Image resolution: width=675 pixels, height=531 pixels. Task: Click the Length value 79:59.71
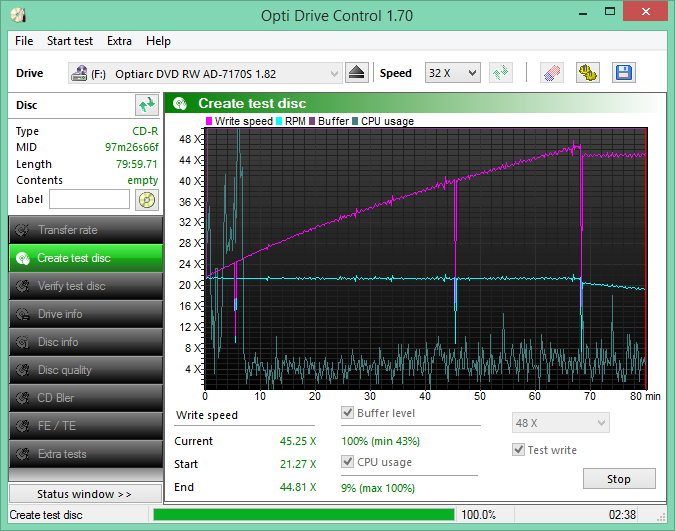pos(136,164)
